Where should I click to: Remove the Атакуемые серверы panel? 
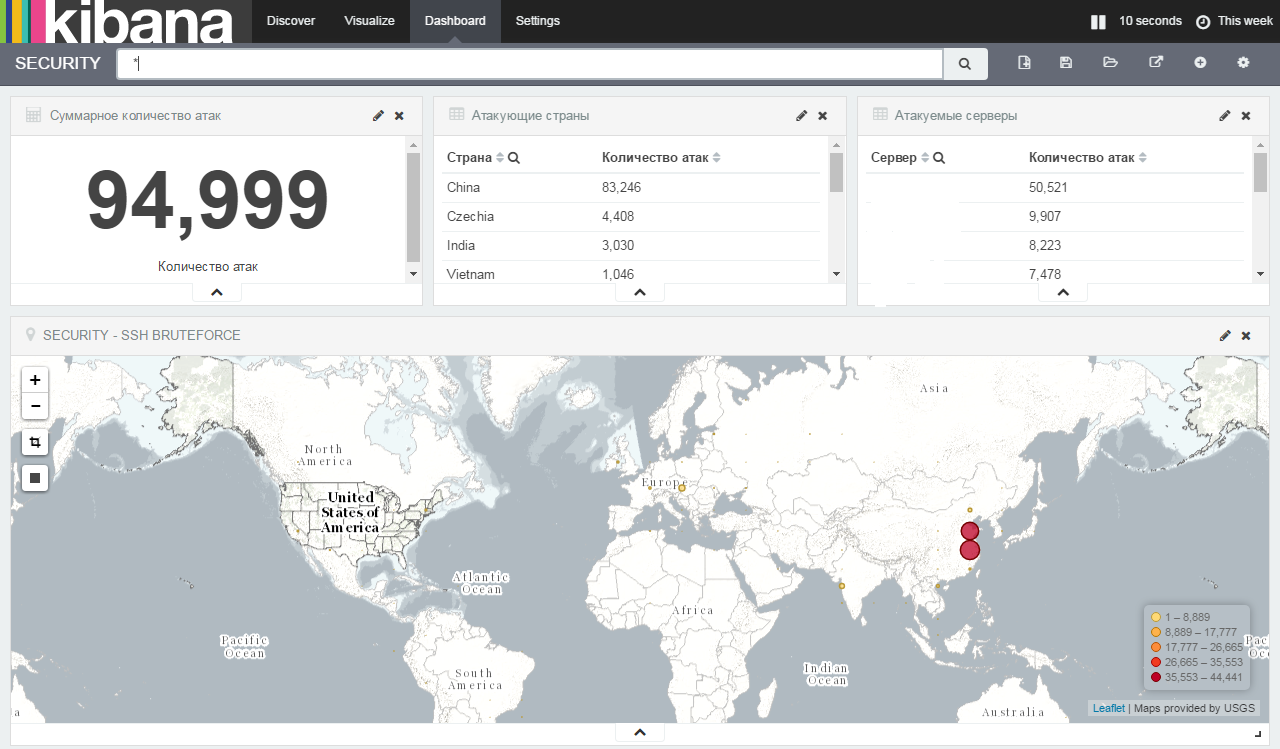pos(1246,116)
